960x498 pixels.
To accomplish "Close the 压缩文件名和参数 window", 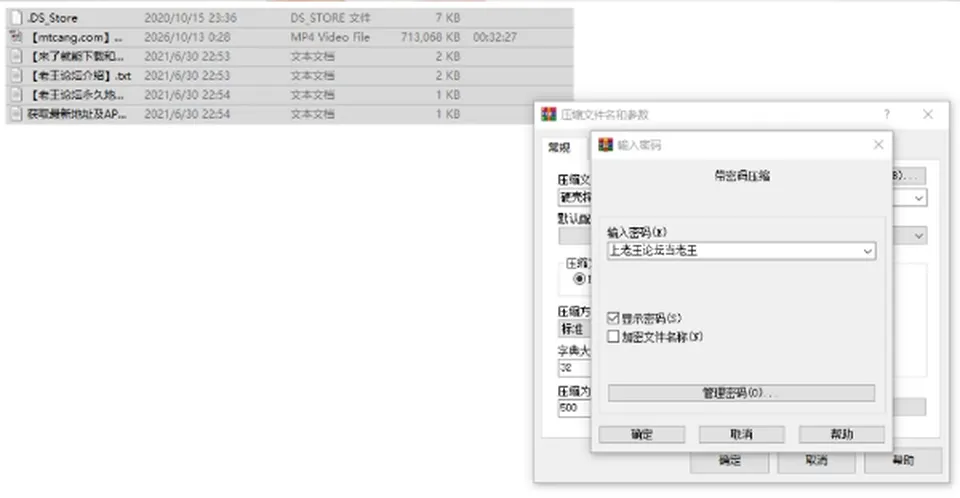I will click(928, 114).
